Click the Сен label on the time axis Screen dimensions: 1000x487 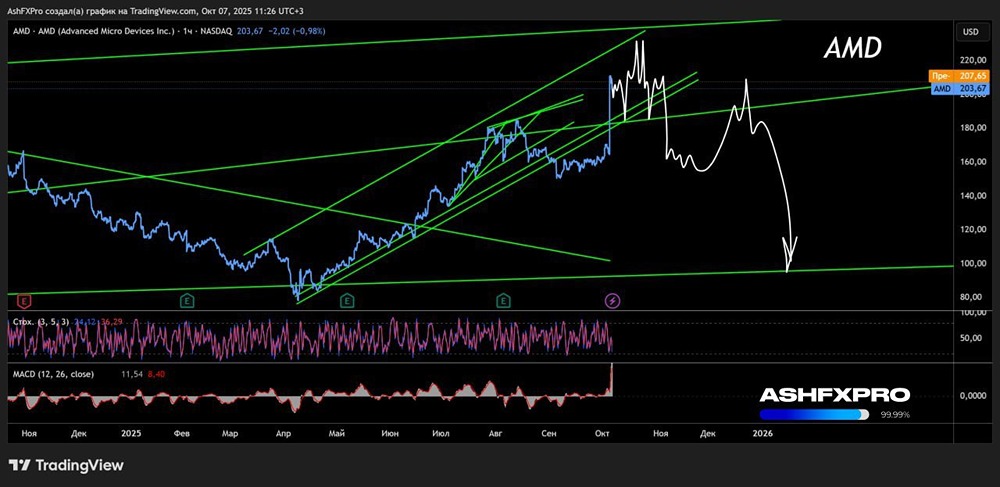[548, 433]
